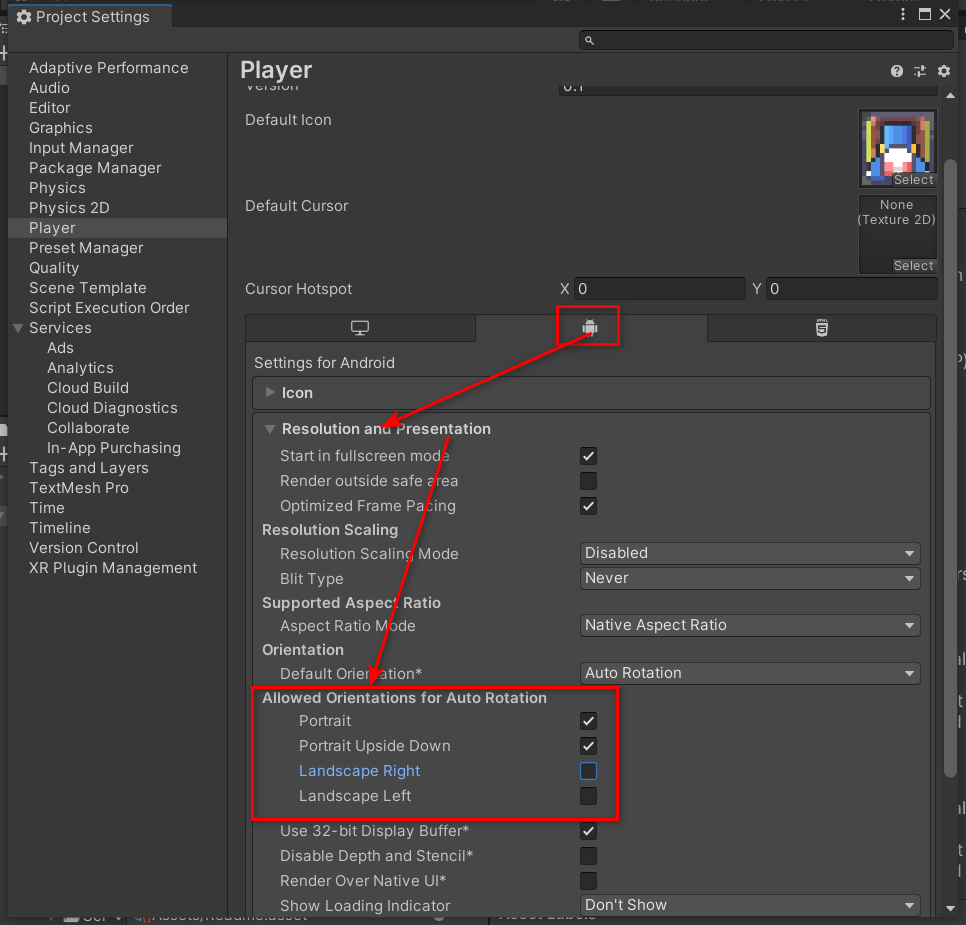Open Adaptive Performance settings

point(108,68)
